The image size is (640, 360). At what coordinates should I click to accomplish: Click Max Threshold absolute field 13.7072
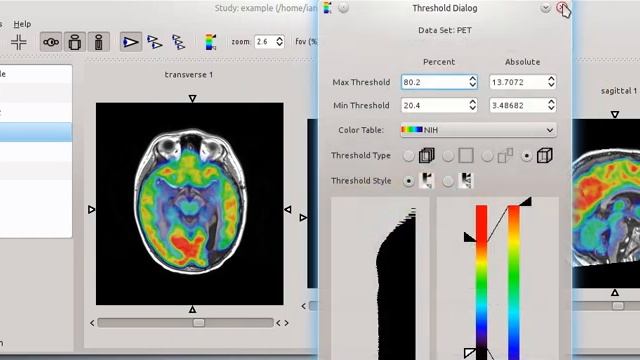point(518,82)
